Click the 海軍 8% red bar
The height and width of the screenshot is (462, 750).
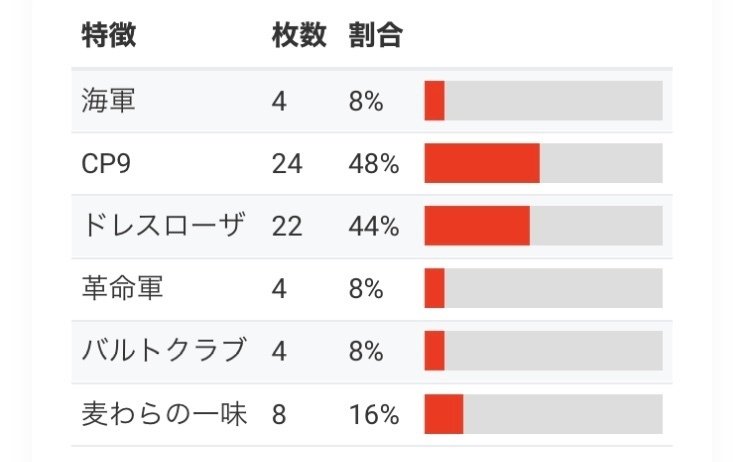434,100
